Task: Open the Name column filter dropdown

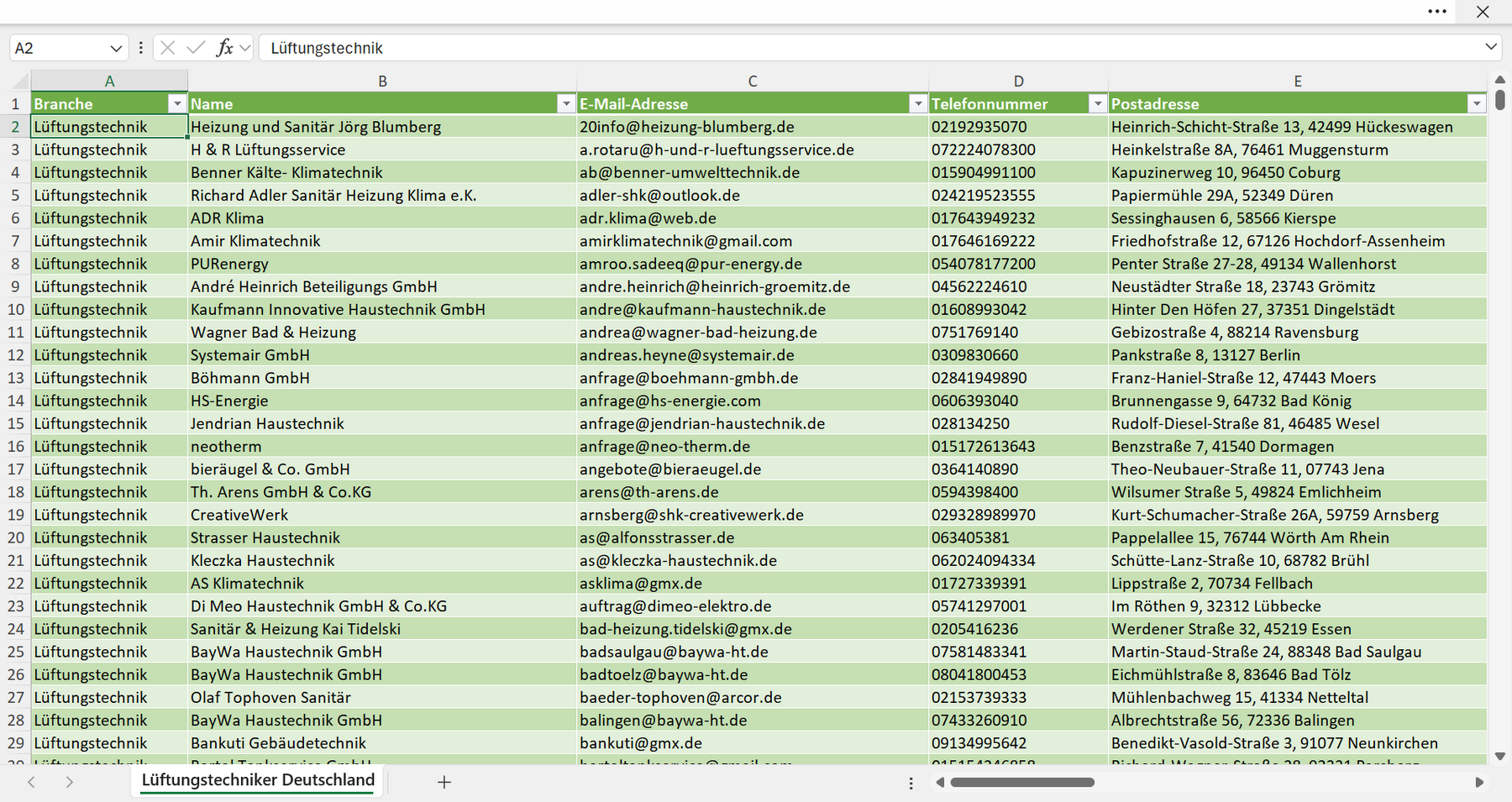Action: [566, 104]
